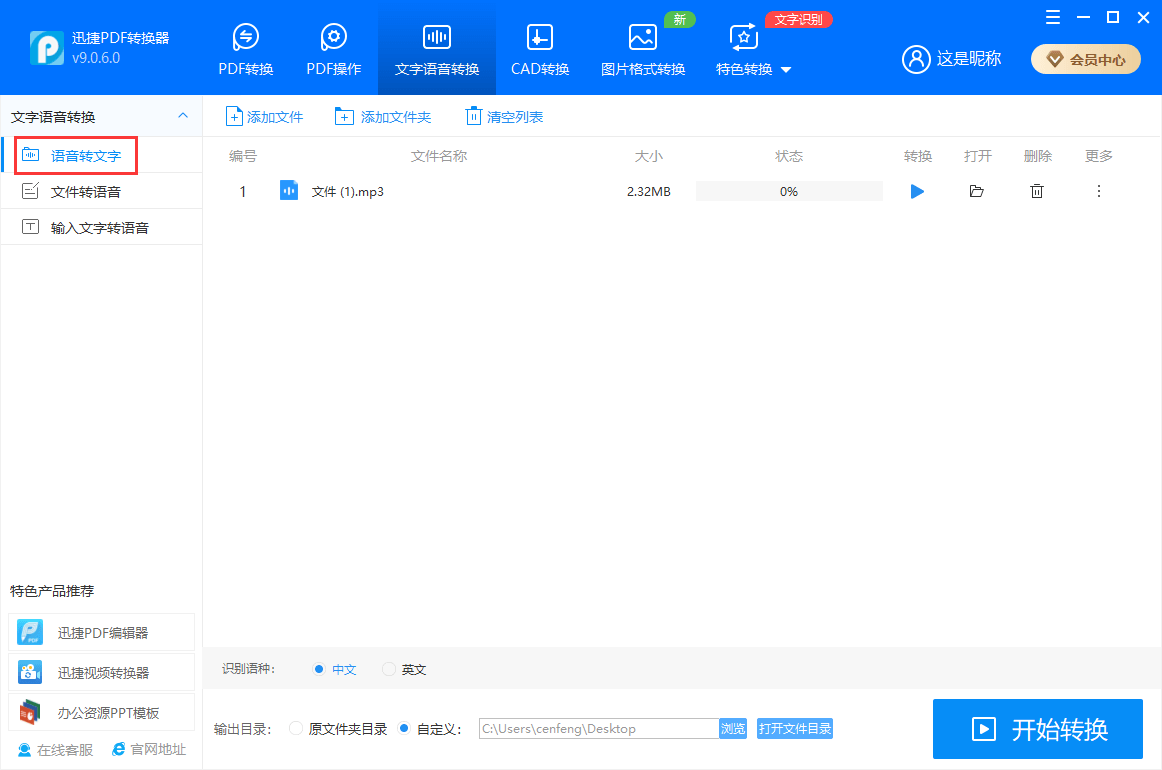The height and width of the screenshot is (770, 1162).
Task: Switch to the CAD转换 tab
Action: (x=540, y=50)
